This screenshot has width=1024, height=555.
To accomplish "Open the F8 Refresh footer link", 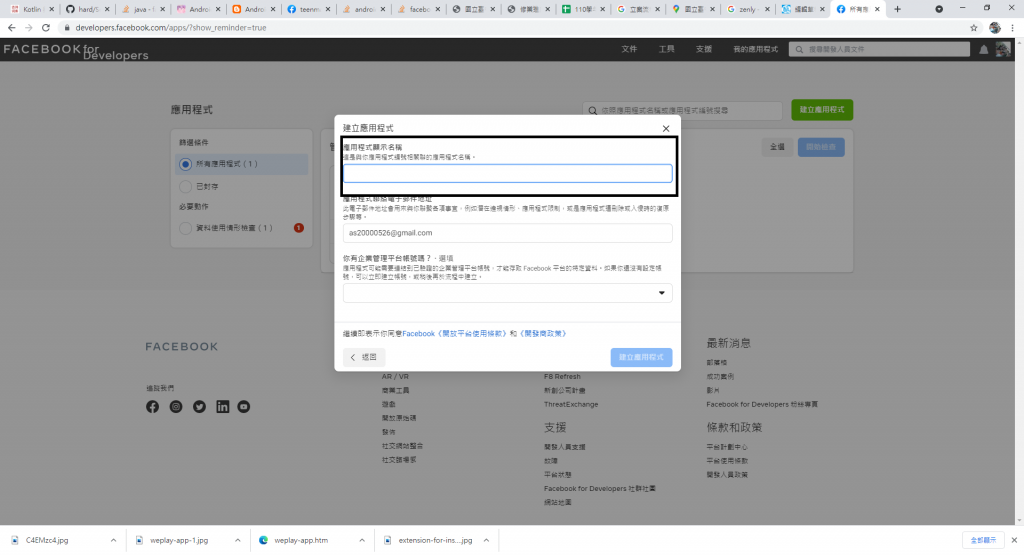I will click(x=562, y=377).
